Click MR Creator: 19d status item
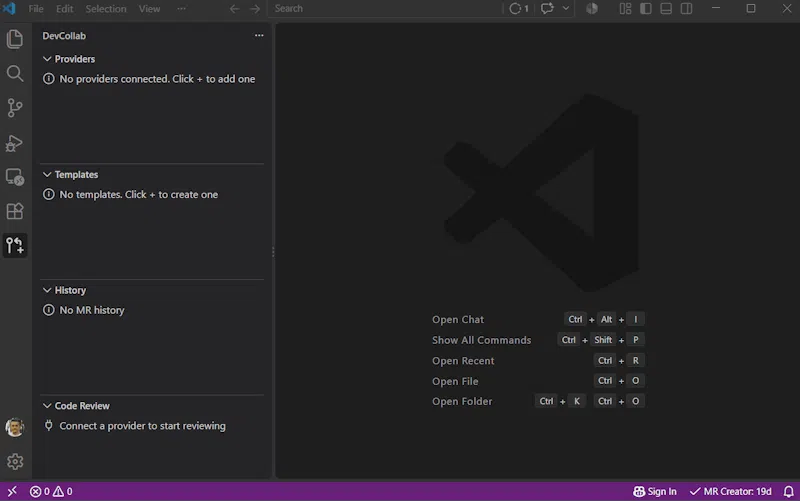Image resolution: width=800 pixels, height=501 pixels. click(x=730, y=491)
